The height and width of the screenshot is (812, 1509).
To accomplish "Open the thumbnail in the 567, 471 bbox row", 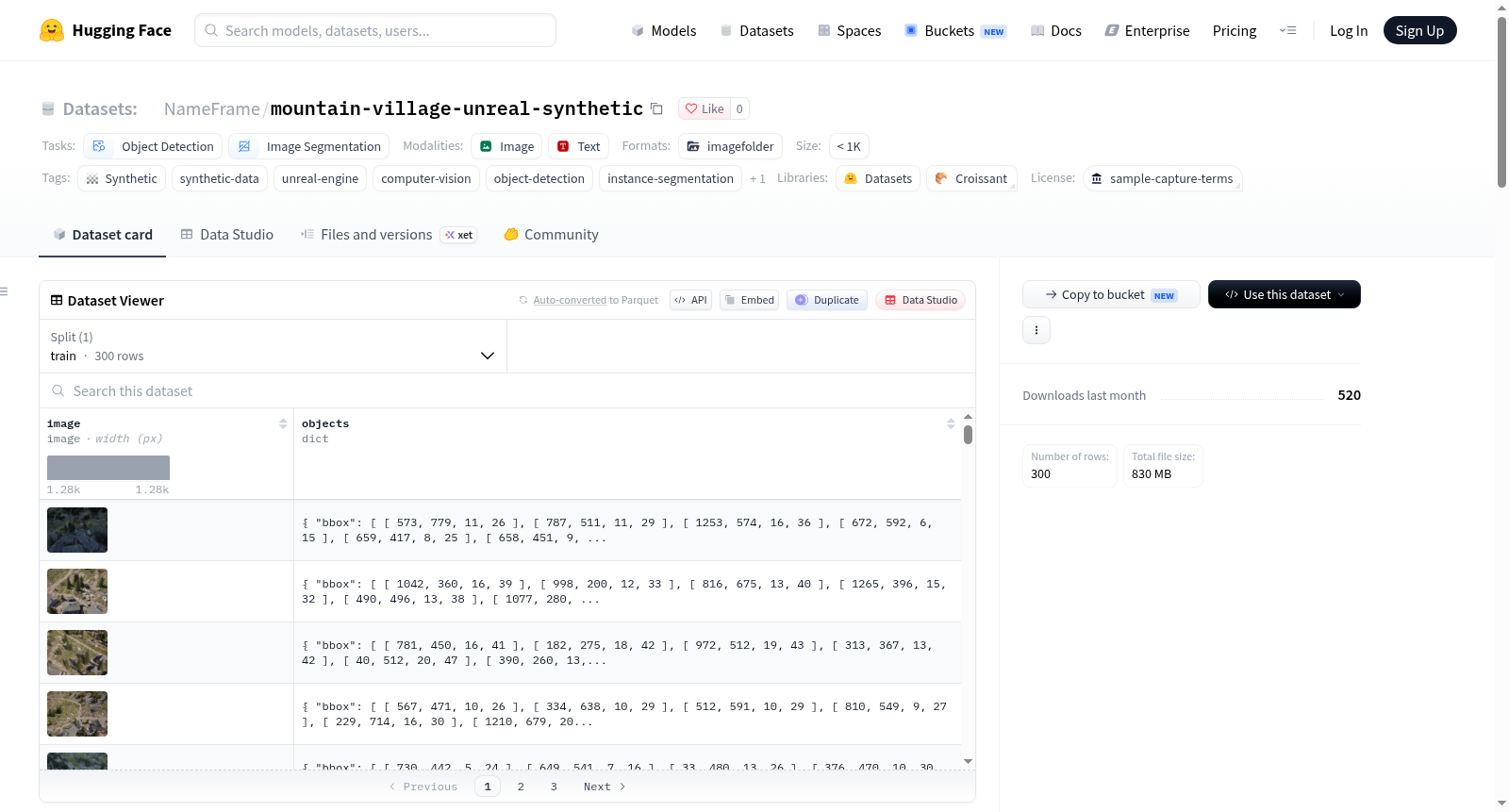I will pos(77,714).
